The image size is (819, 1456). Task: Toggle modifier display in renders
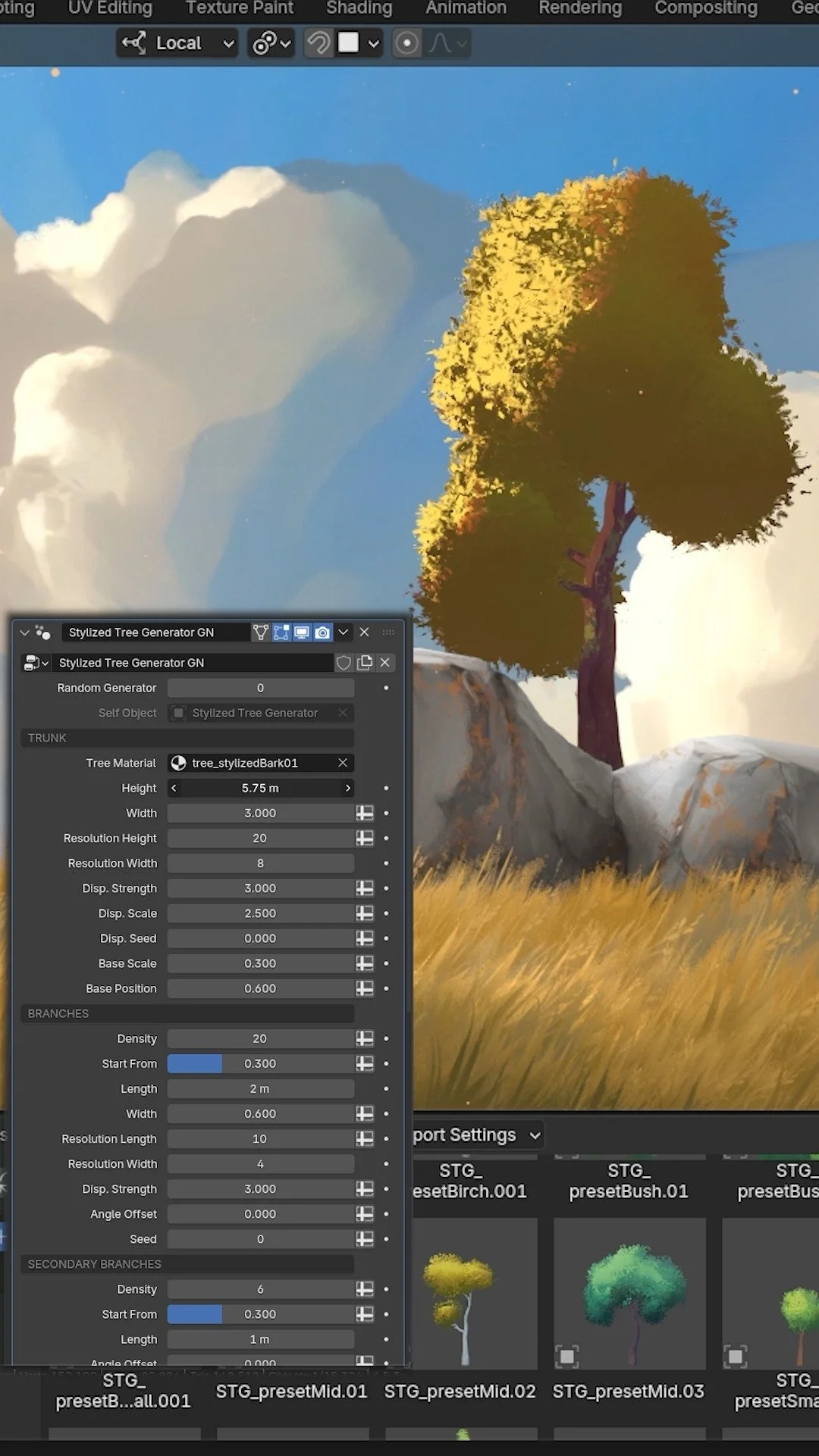click(x=322, y=632)
